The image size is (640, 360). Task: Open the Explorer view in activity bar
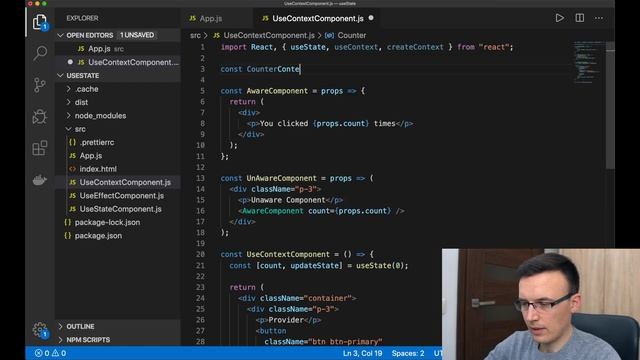tap(40, 22)
